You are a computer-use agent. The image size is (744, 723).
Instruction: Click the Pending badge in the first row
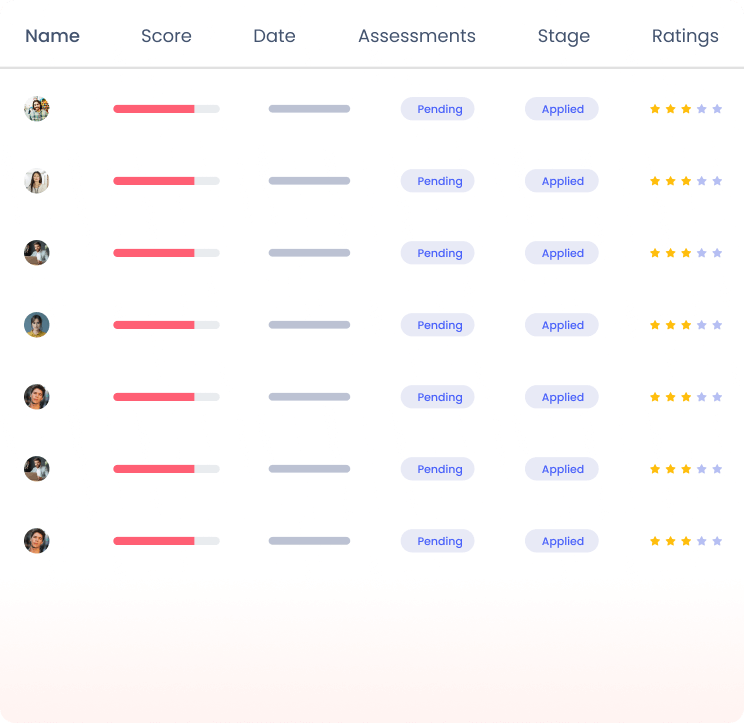point(438,109)
